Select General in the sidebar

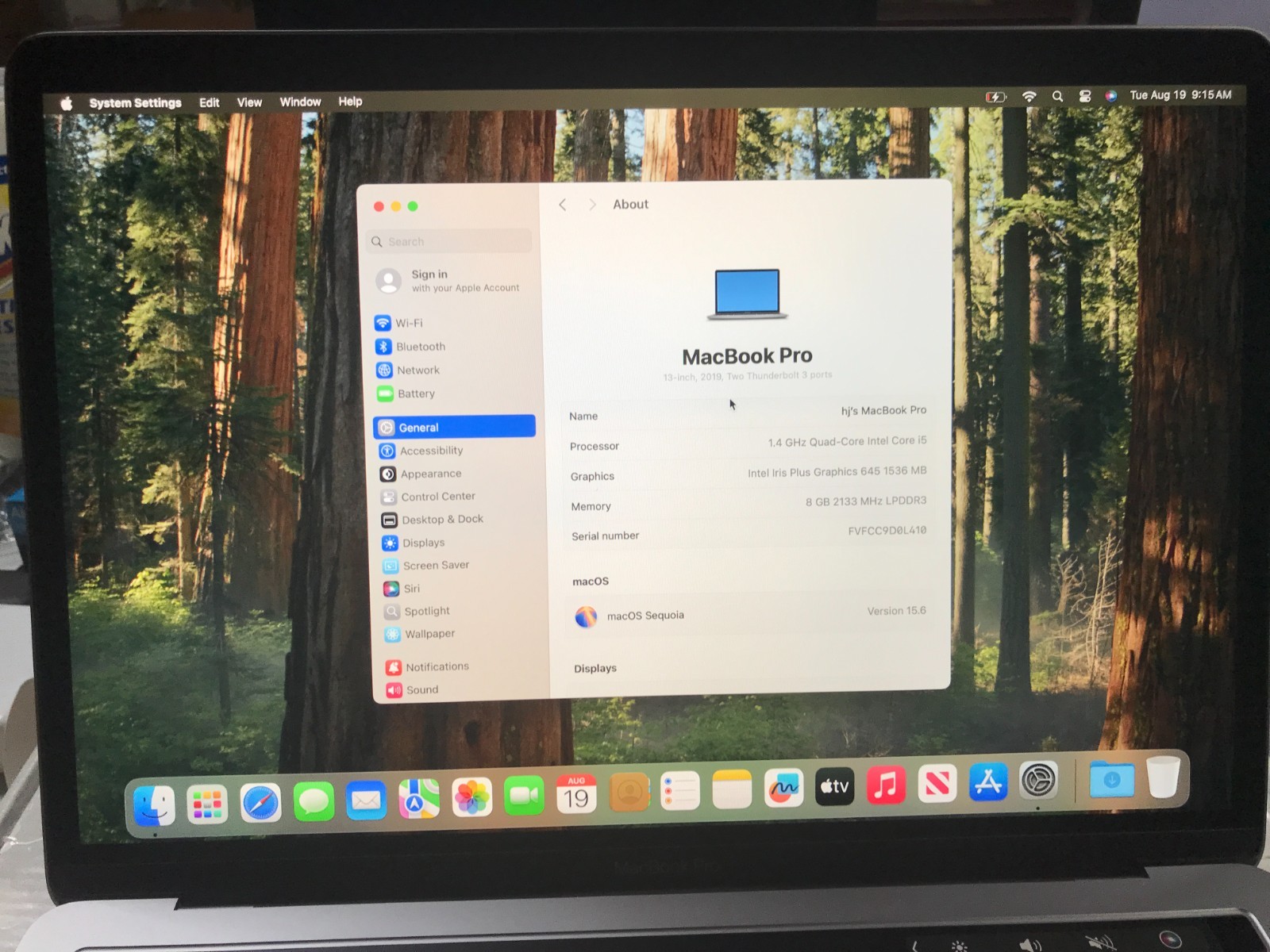(420, 427)
